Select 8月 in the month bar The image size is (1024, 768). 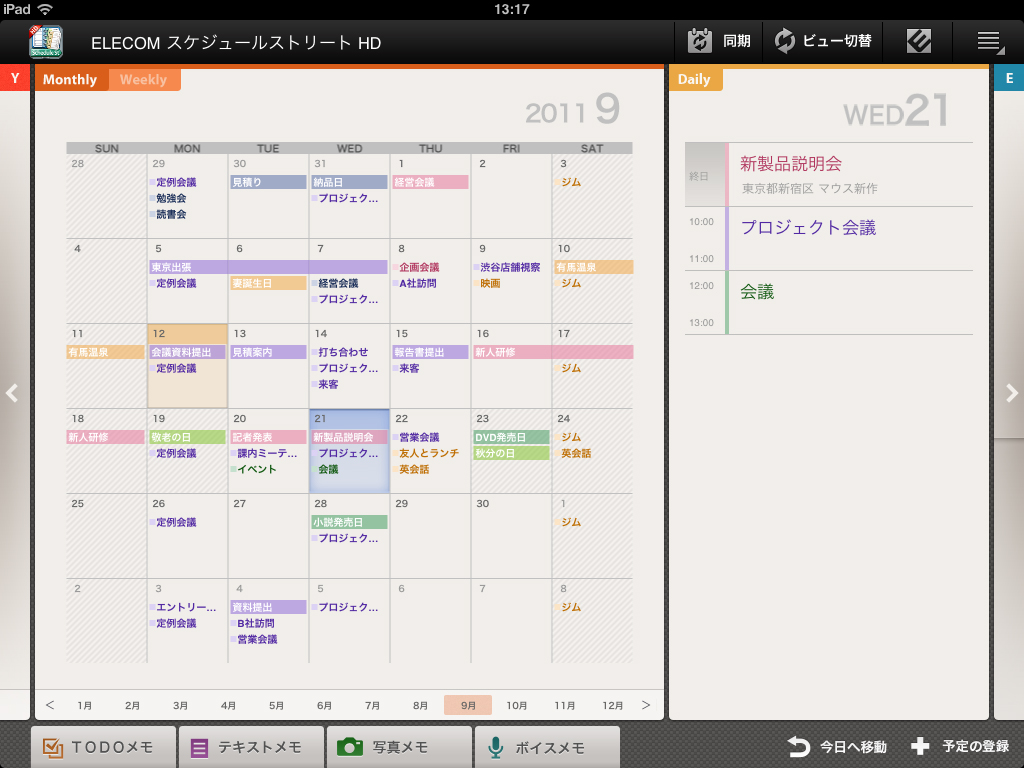[x=420, y=705]
